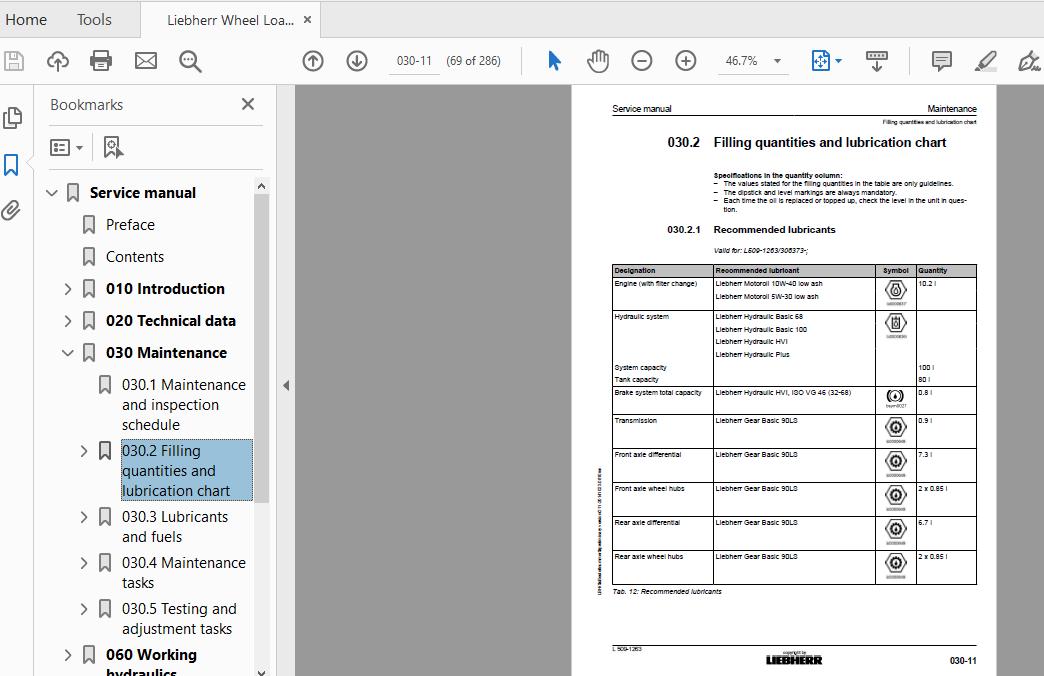Click the 'Recommended lubricants' section heading
Image resolution: width=1044 pixels, height=676 pixels.
774,230
